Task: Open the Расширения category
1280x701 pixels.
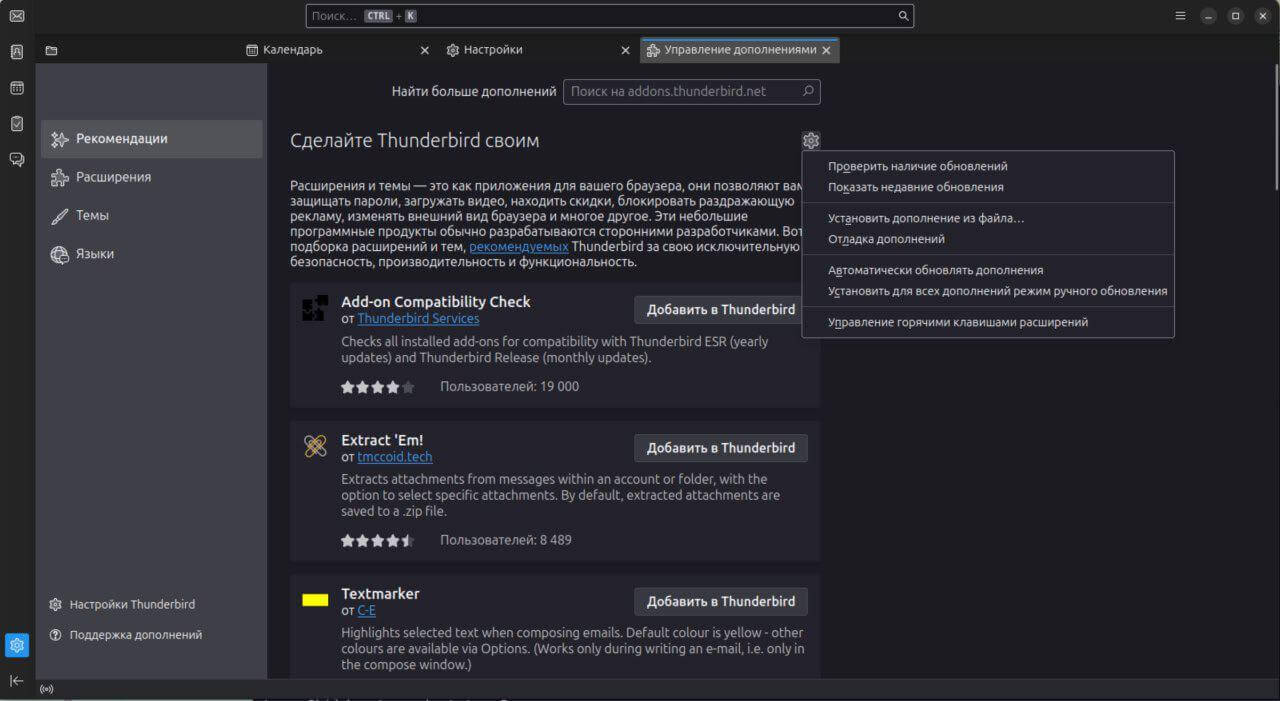Action: (113, 177)
